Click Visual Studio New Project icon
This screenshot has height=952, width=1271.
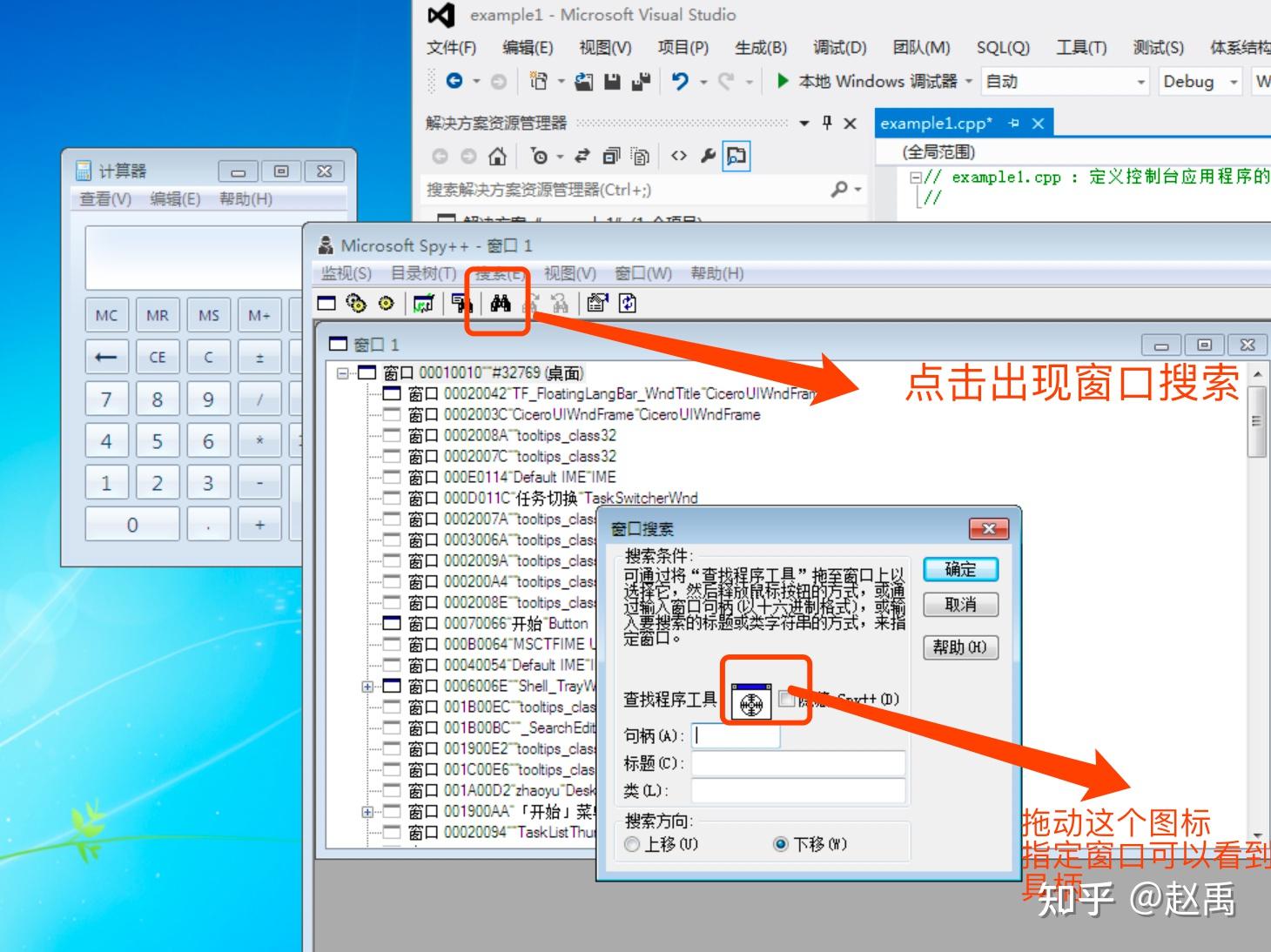(539, 81)
